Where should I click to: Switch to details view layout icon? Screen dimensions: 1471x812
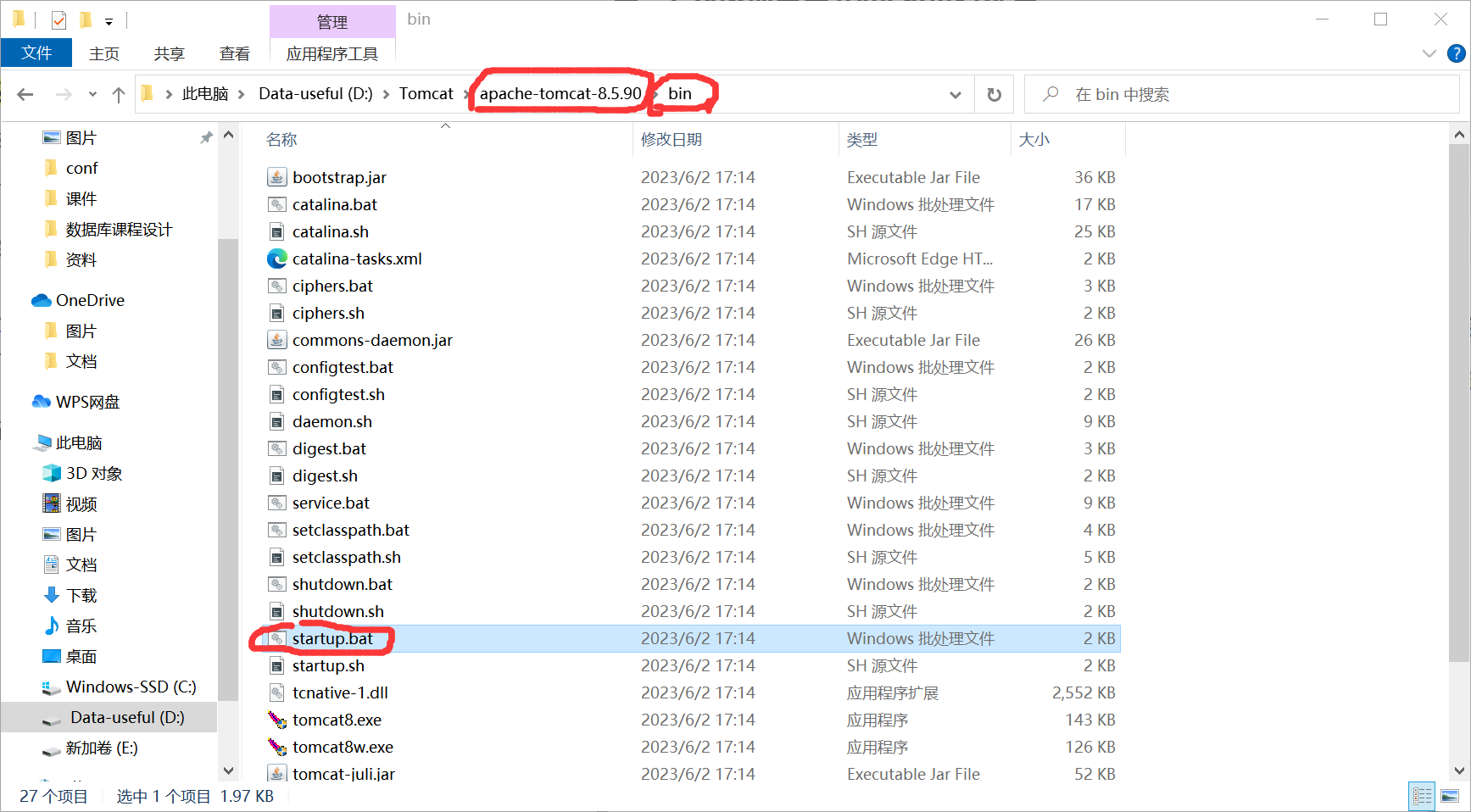[x=1422, y=796]
